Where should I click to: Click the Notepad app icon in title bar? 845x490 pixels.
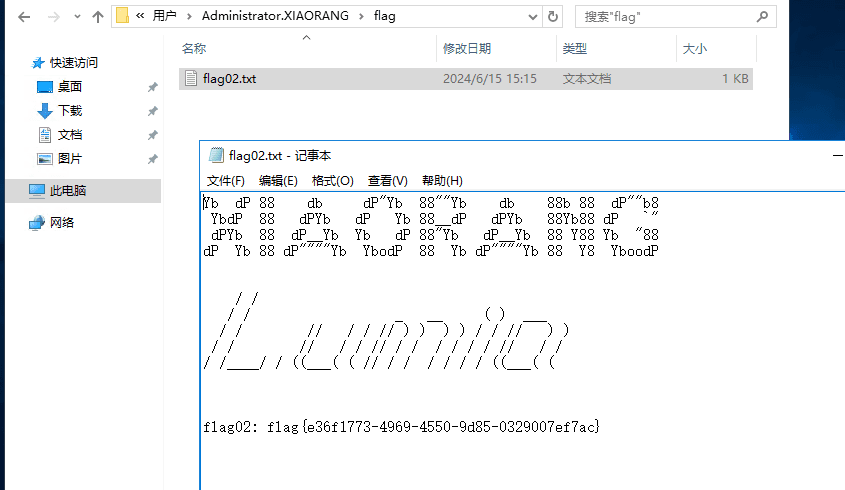(x=216, y=155)
